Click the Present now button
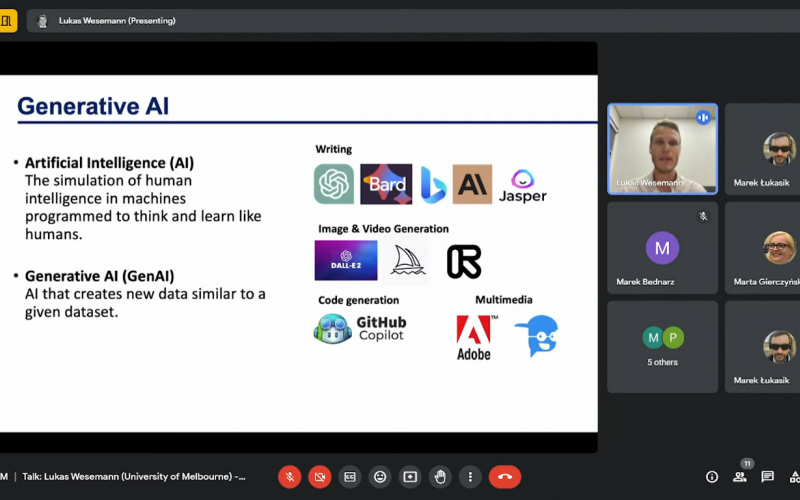The image size is (800, 500). tap(410, 477)
